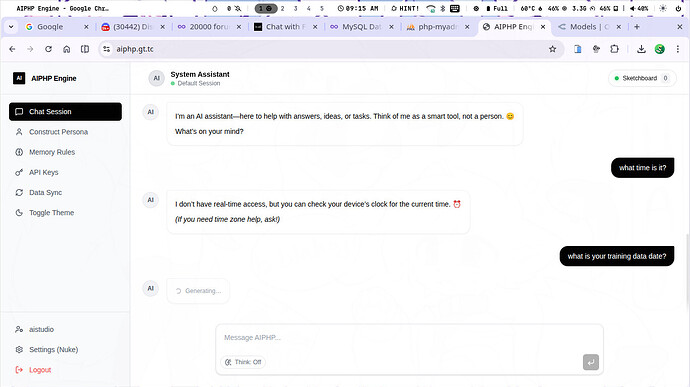690x387 pixels.
Task: Click the clock showing 09:15 AM
Action: click(x=358, y=8)
